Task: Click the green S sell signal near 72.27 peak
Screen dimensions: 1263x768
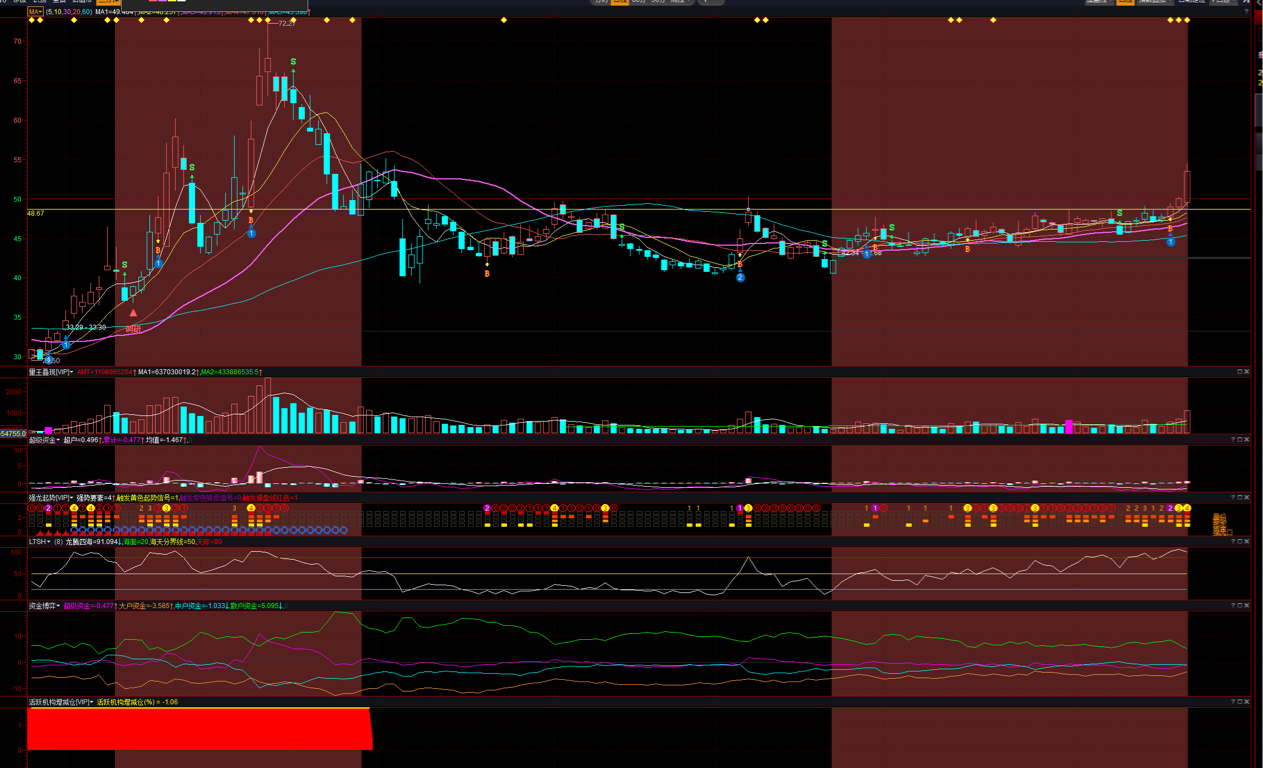Action: click(293, 62)
